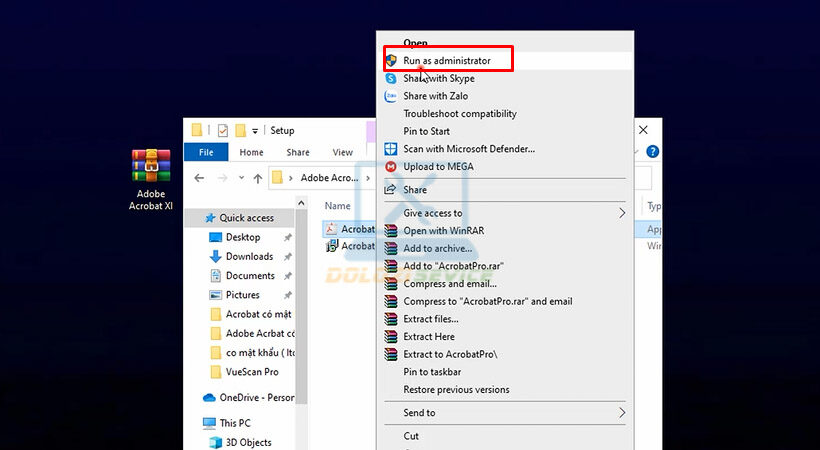820x450 pixels.
Task: Click the Properties quick access toolbar icon
Action: coord(223,130)
